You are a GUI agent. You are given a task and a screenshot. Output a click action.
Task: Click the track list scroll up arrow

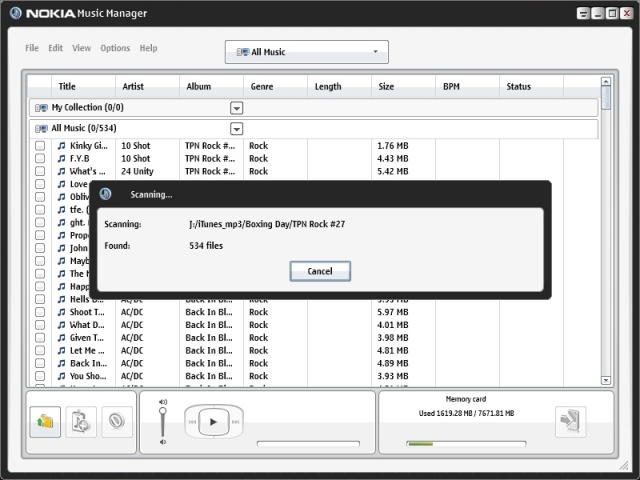coord(606,82)
